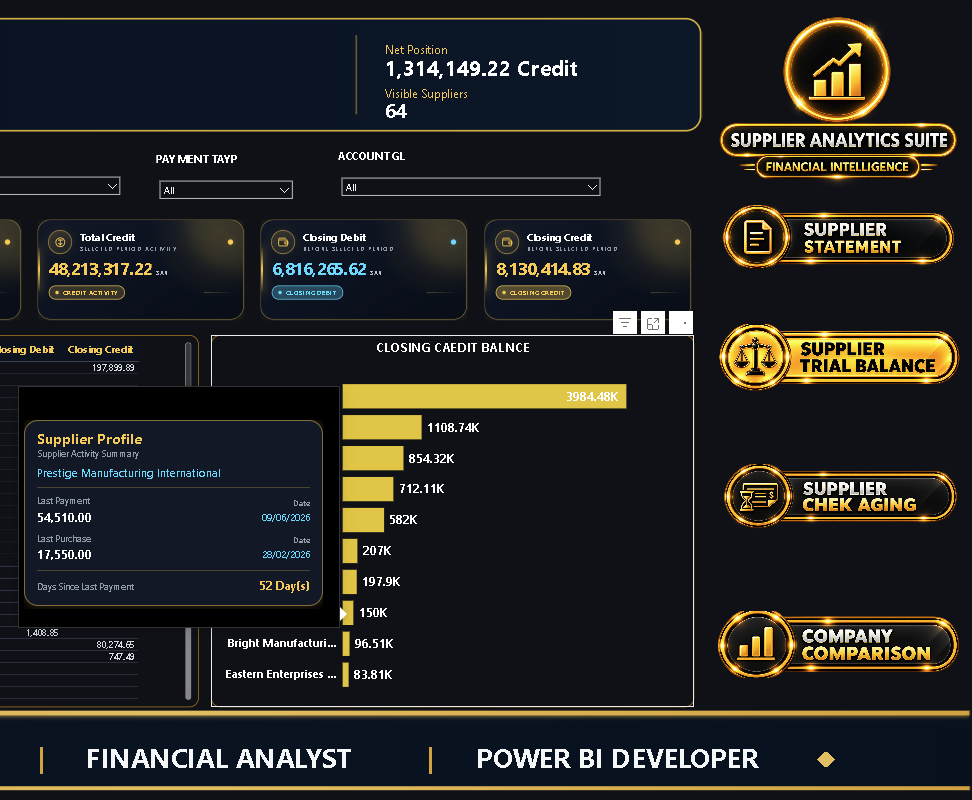The height and width of the screenshot is (800, 972).
Task: Click the 197,899.89 table value
Action: (x=113, y=367)
